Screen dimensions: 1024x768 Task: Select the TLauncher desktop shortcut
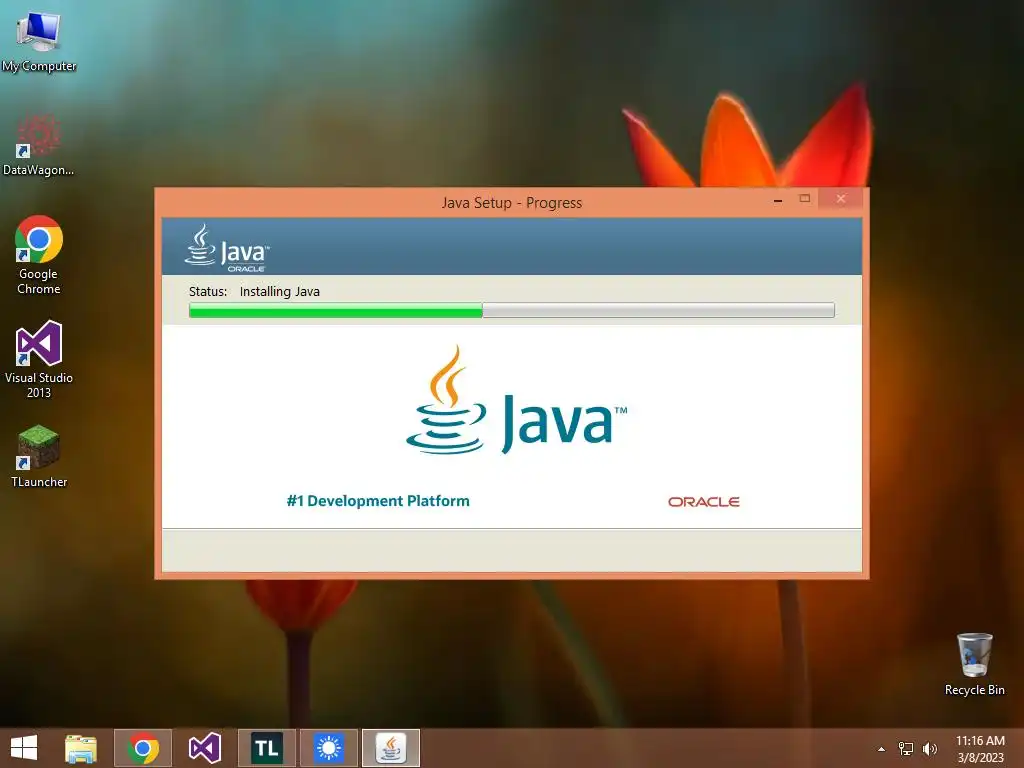click(39, 456)
